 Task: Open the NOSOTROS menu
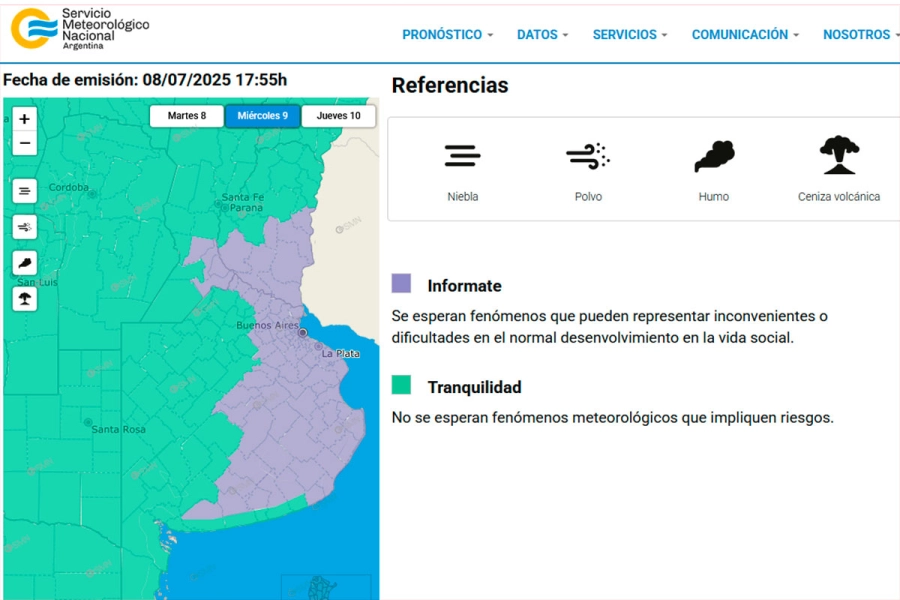(860, 35)
